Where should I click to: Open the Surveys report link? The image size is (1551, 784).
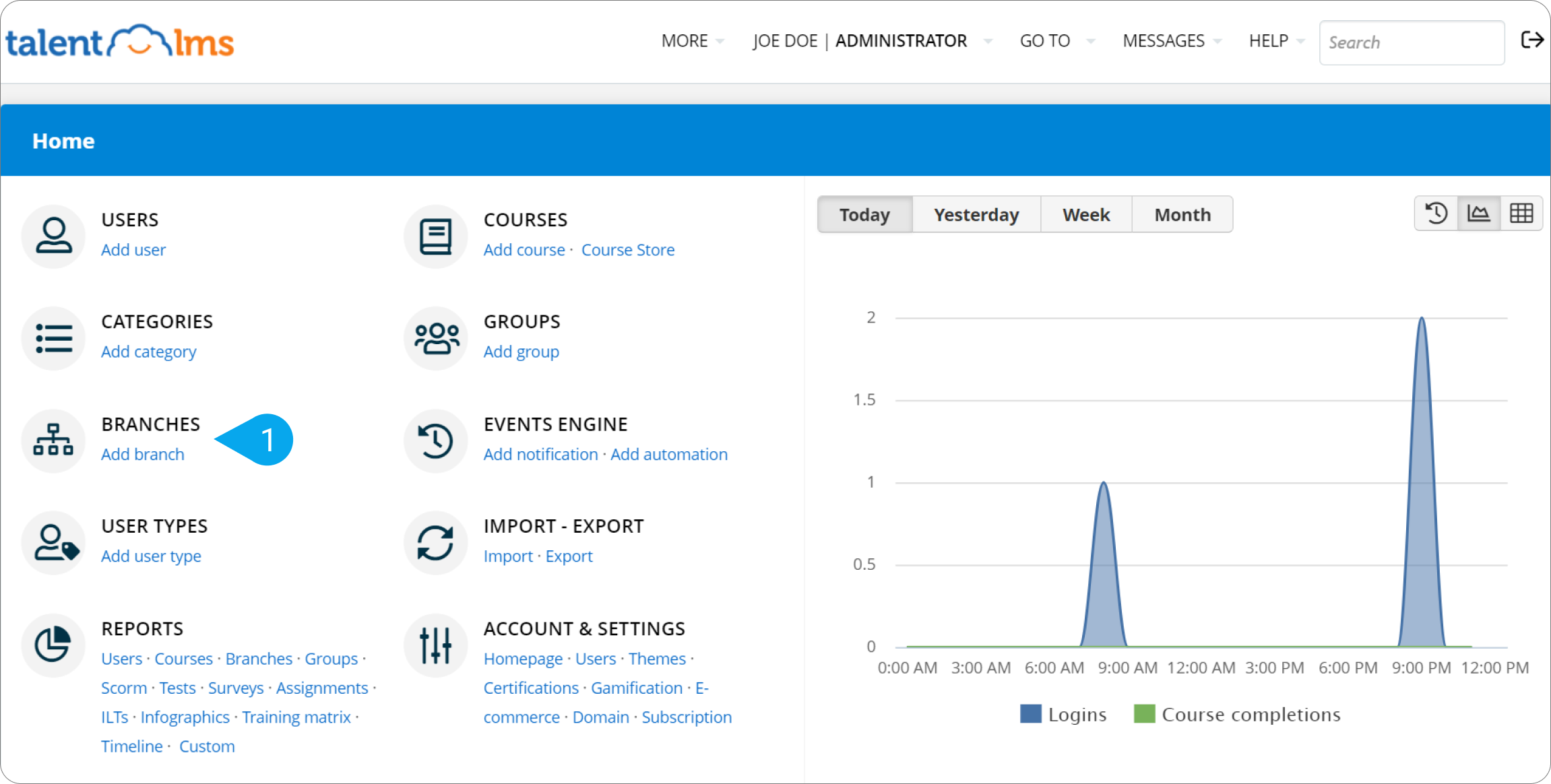point(236,688)
